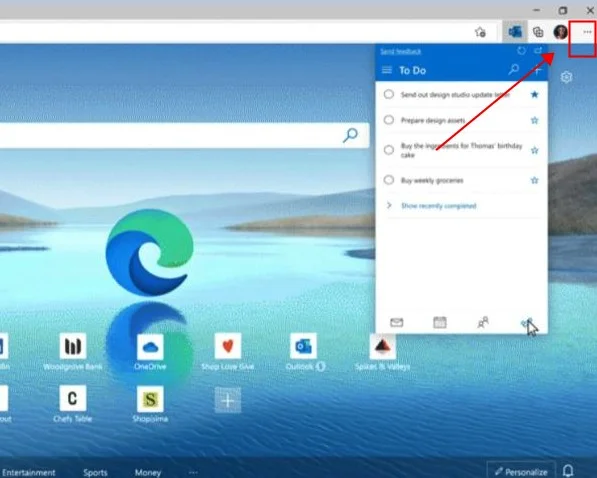Click the search magnifier in search box

[x=350, y=135]
